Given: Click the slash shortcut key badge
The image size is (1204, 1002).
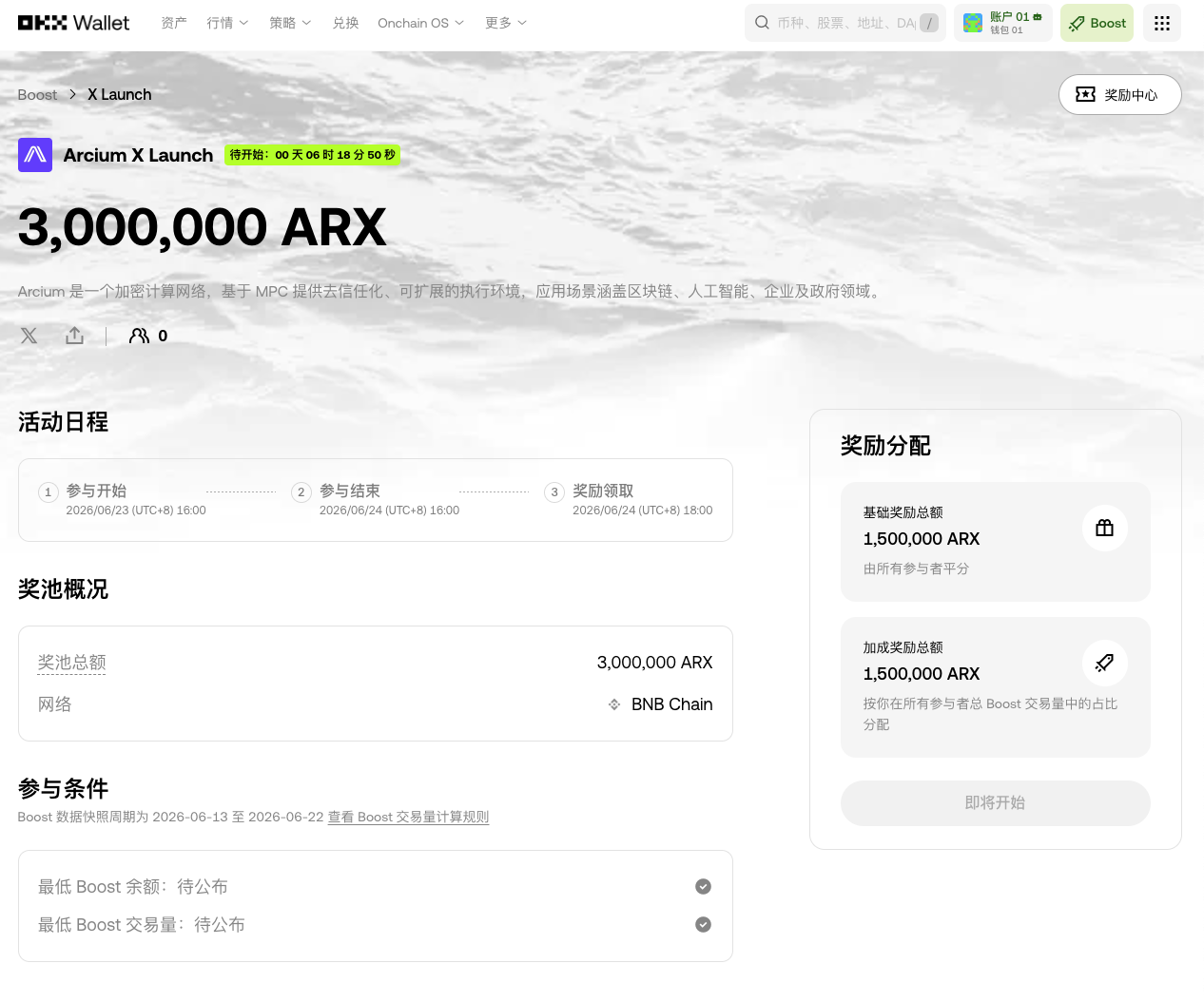Looking at the screenshot, I should (x=929, y=23).
